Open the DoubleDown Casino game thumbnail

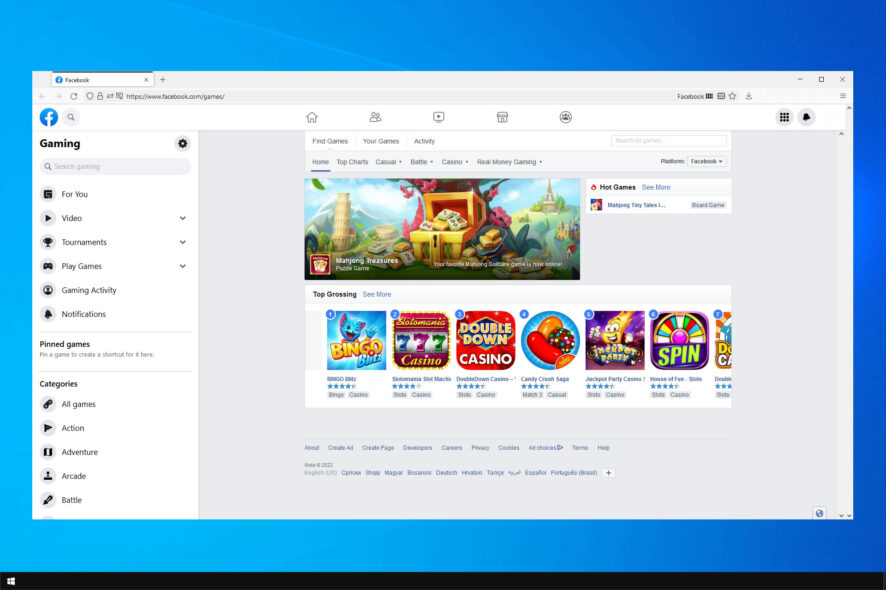(485, 341)
